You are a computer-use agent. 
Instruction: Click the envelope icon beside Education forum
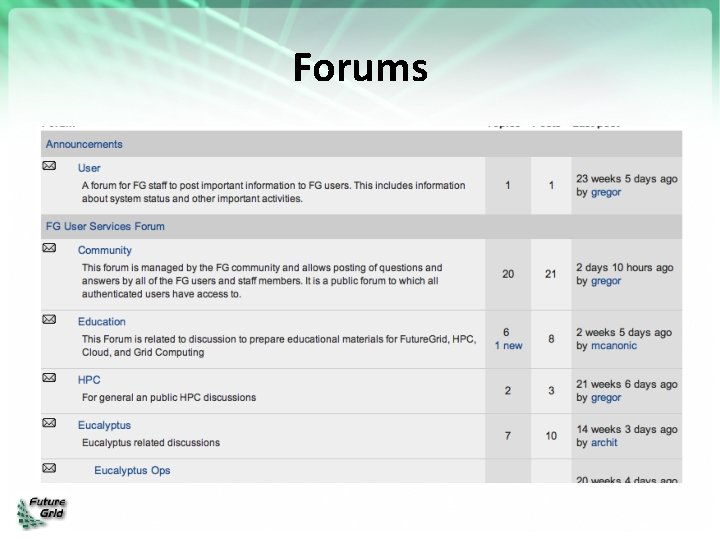49,320
